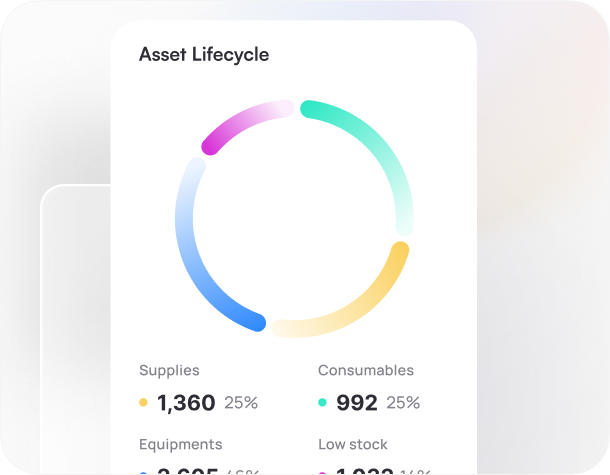Click the Asset Lifecycle card title
The width and height of the screenshot is (610, 475).
(x=204, y=54)
